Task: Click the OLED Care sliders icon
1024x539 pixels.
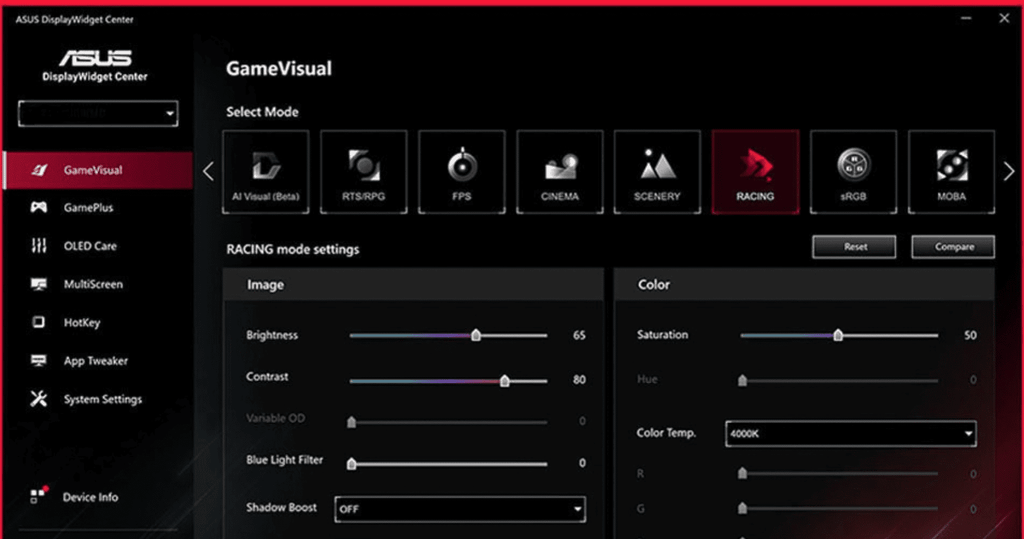Action: pyautogui.click(x=39, y=246)
